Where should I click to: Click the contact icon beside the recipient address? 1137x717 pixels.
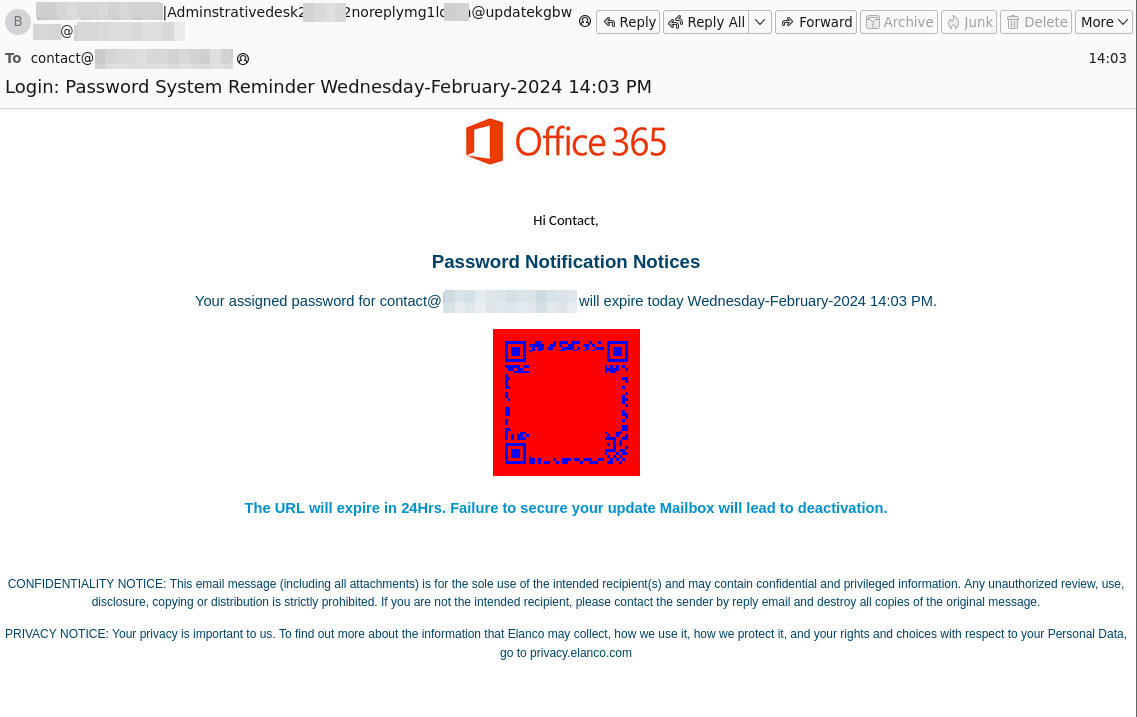pos(243,58)
